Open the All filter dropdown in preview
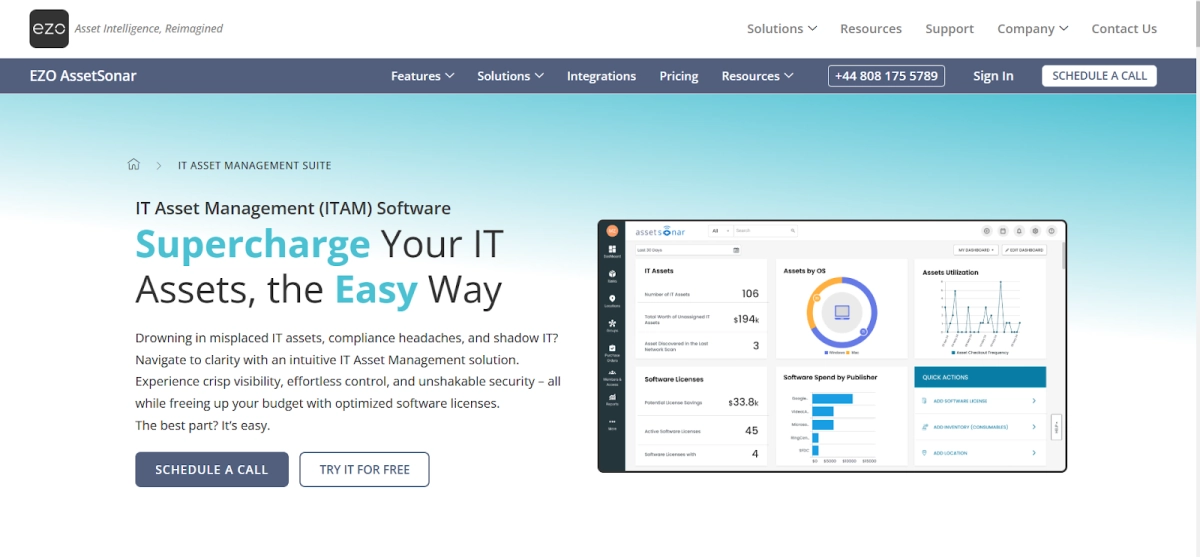This screenshot has height=557, width=1200. point(720,230)
